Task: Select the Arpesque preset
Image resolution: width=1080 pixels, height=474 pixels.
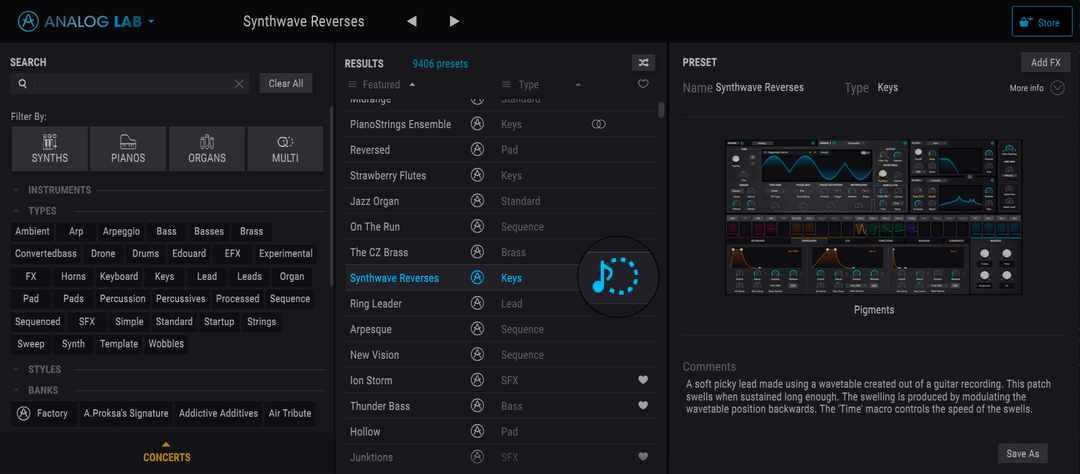Action: coord(371,329)
